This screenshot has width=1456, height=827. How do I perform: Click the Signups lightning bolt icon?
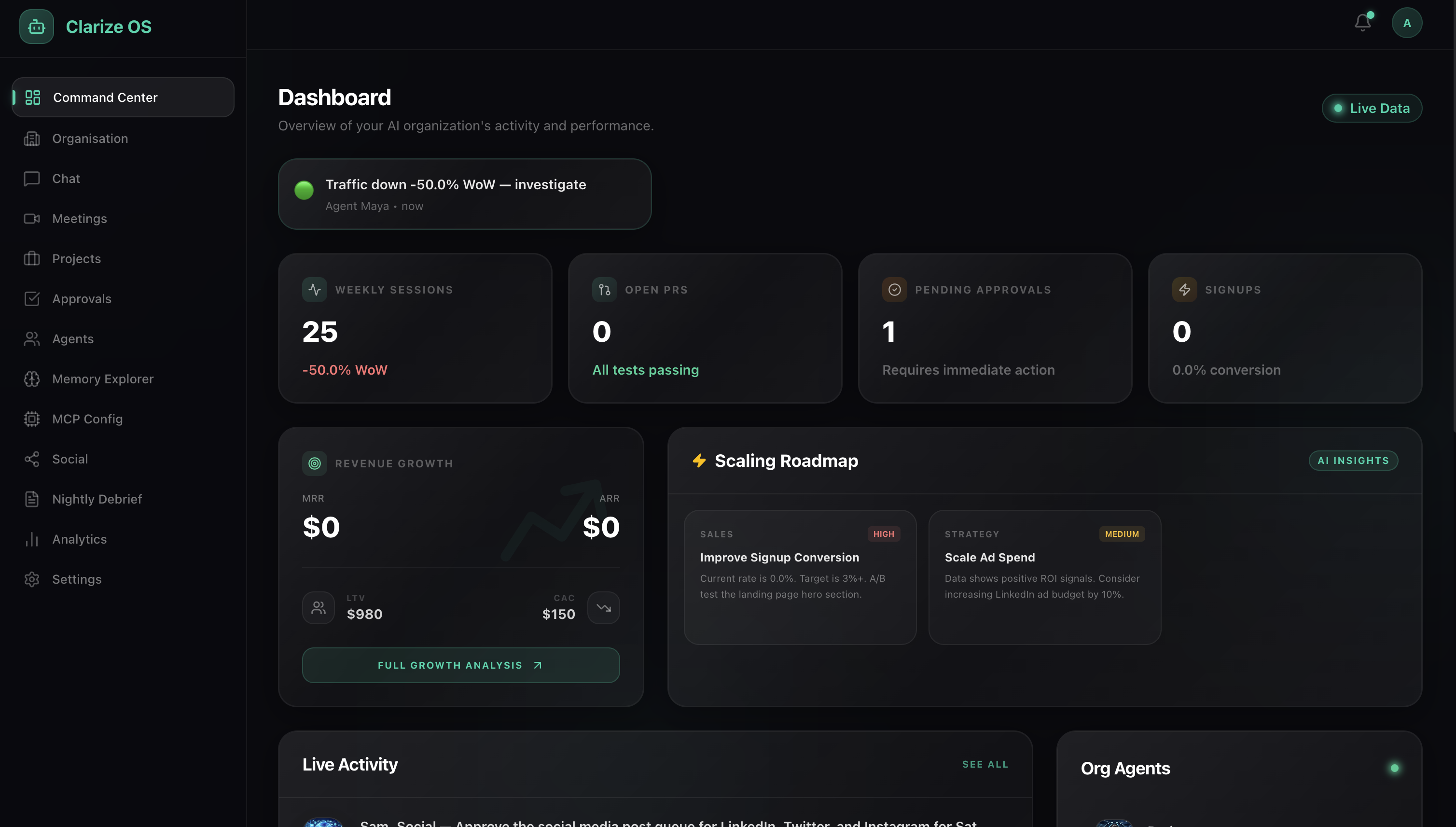(1184, 290)
